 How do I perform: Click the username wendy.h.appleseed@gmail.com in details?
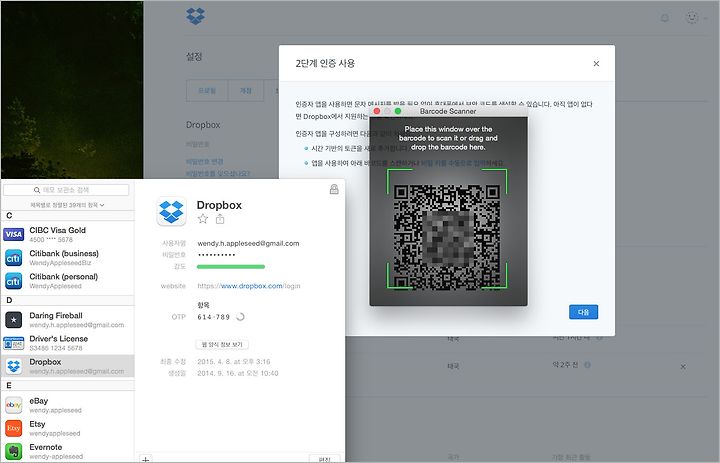click(x=248, y=243)
